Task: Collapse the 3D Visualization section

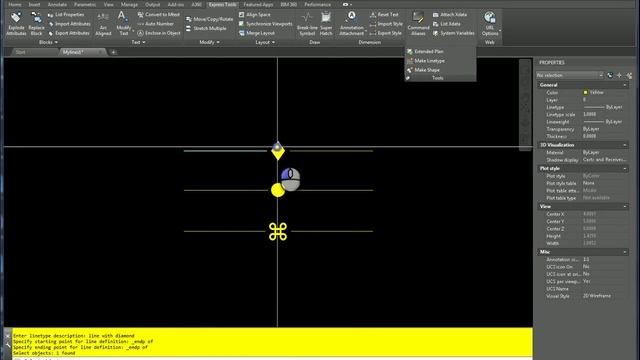Action: click(x=625, y=145)
